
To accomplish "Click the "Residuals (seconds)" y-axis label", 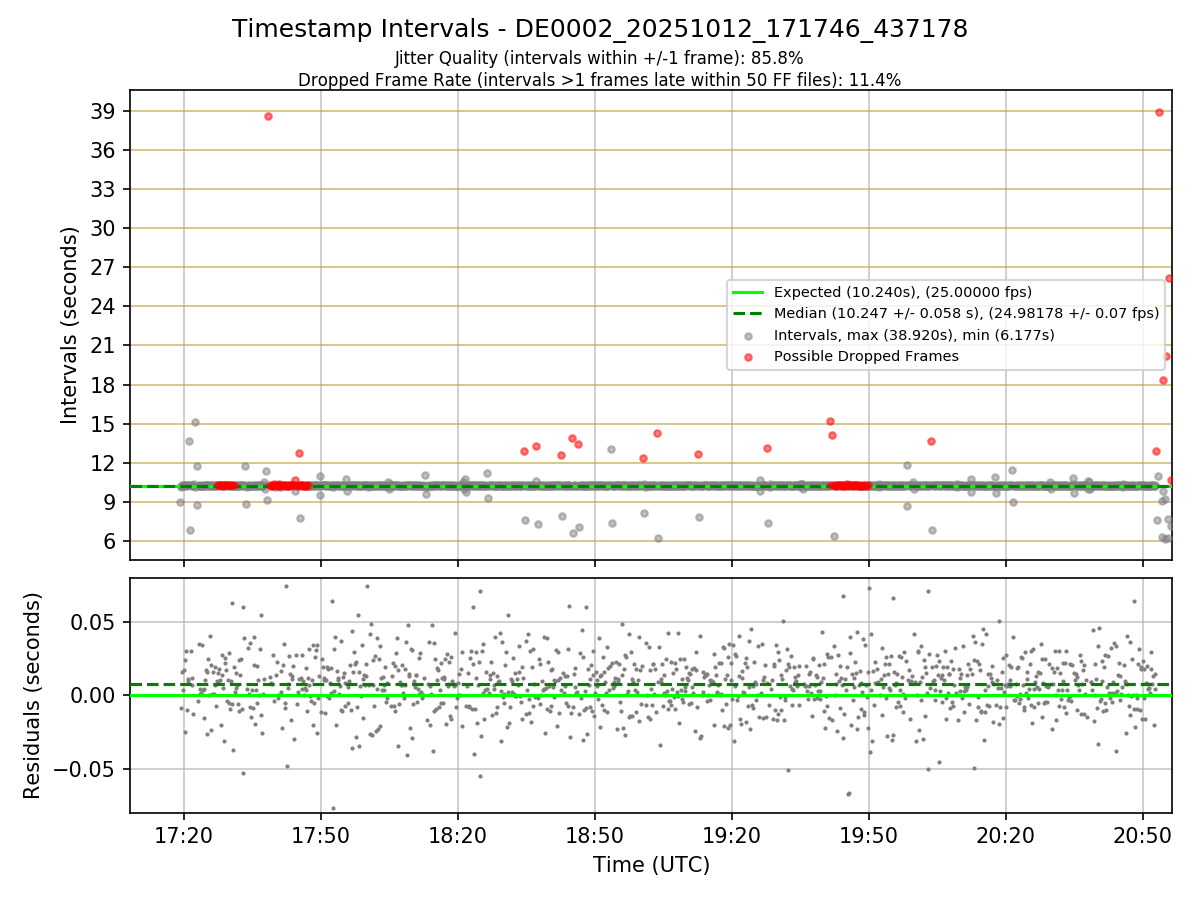I will pyautogui.click(x=33, y=695).
